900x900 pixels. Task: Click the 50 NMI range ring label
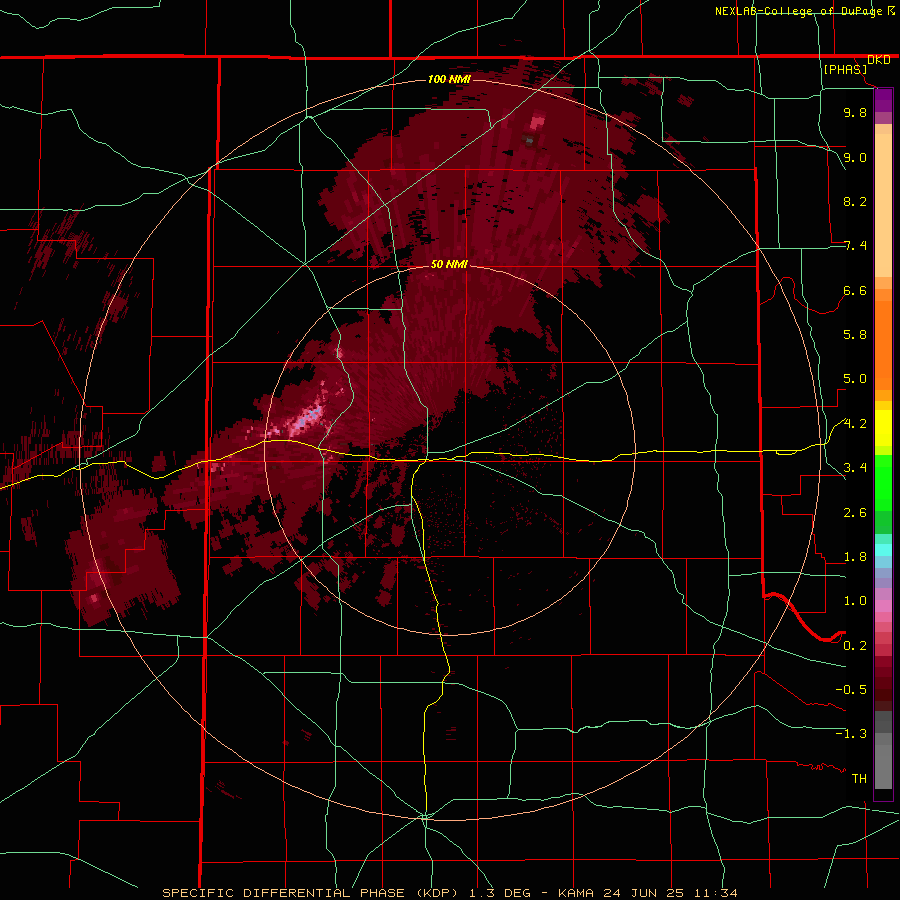tap(449, 264)
